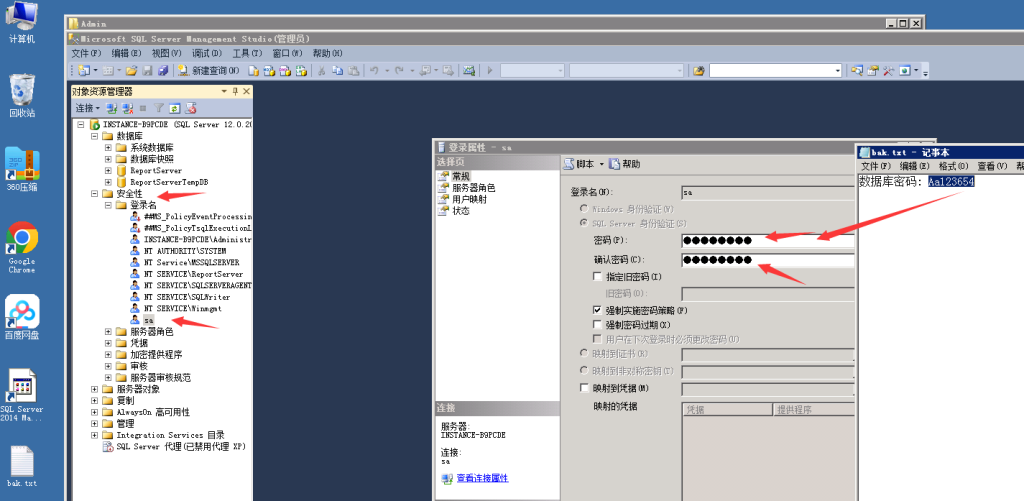Screen dimensions: 1024x501
Task: Click into the 密码 password field
Action: [765, 241]
